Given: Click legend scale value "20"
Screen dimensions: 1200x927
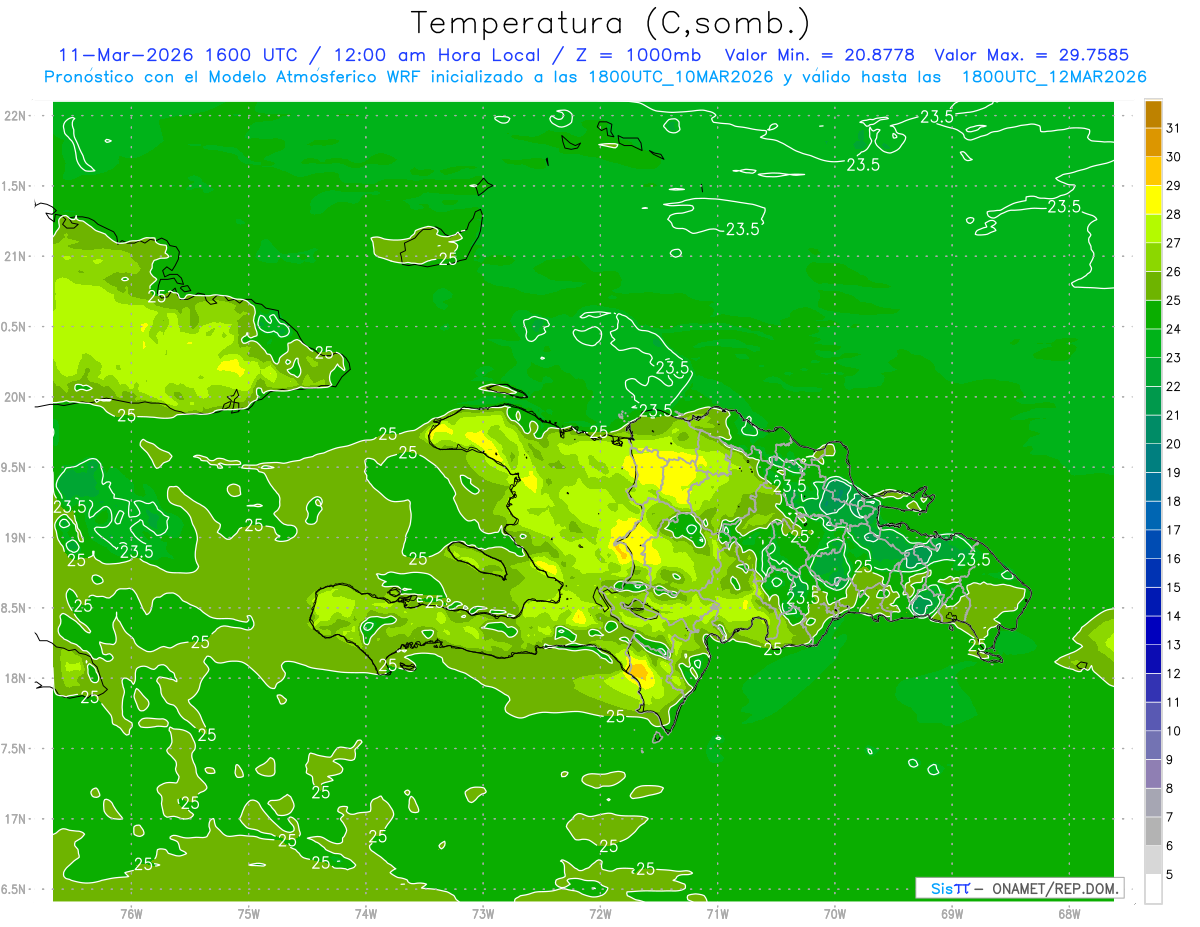Looking at the screenshot, I should tap(1174, 444).
